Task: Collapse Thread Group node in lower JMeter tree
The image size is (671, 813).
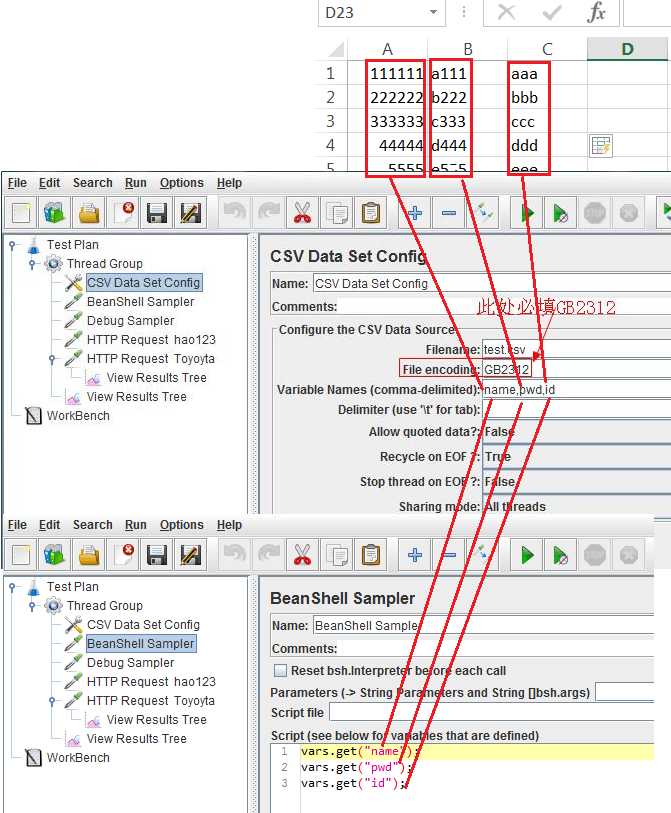Action: coord(32,606)
